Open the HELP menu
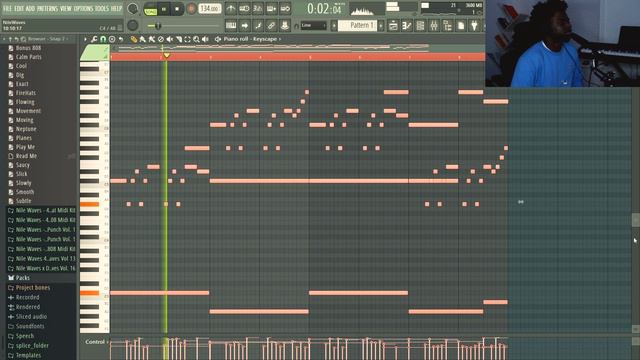 click(x=116, y=8)
